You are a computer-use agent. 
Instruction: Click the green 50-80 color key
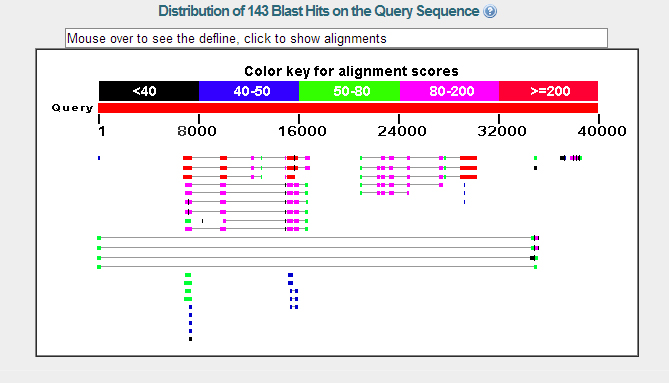tap(349, 91)
